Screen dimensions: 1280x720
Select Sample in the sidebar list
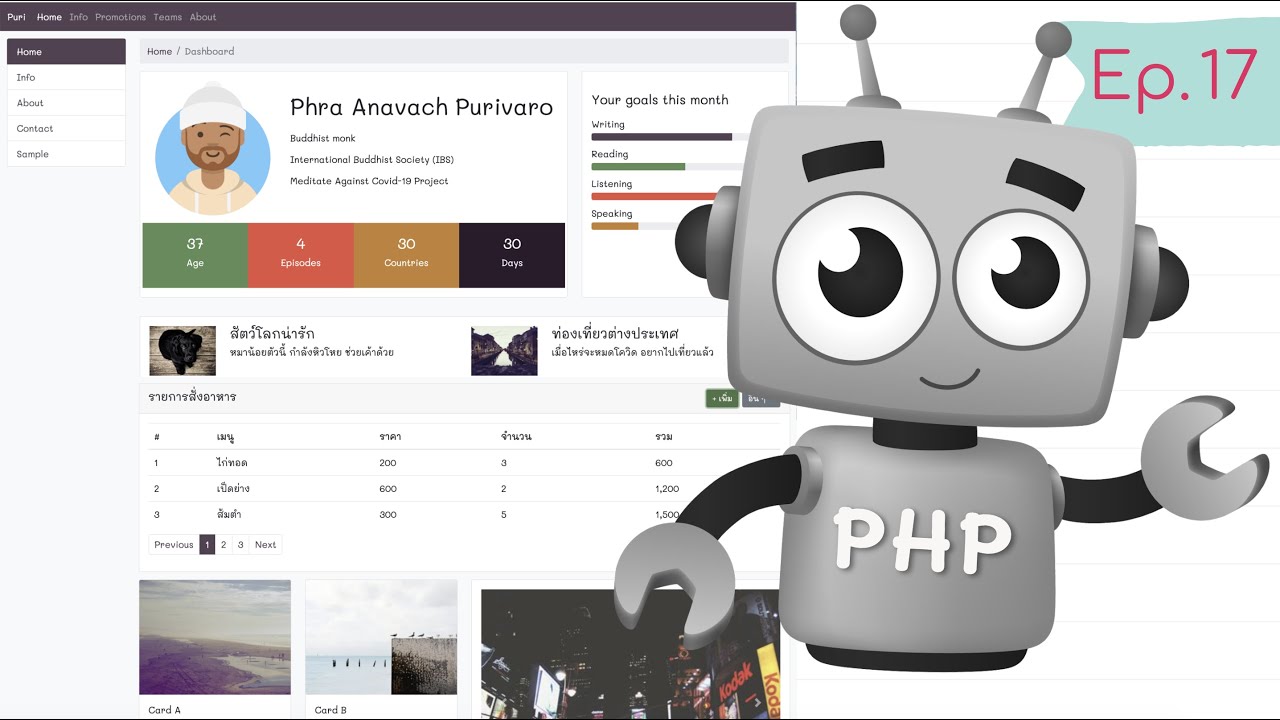[66, 154]
